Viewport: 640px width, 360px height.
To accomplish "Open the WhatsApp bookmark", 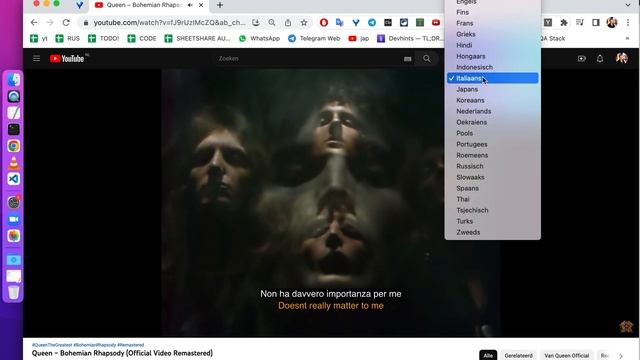I will [x=260, y=38].
